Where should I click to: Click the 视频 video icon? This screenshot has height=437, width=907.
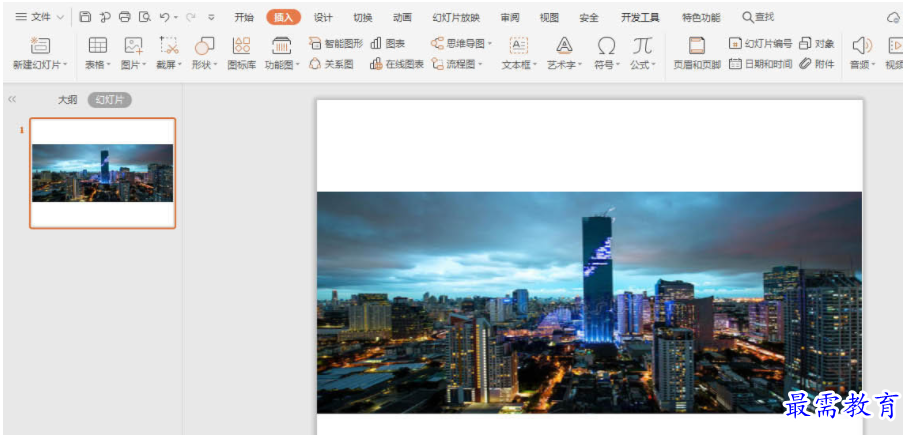tap(896, 46)
